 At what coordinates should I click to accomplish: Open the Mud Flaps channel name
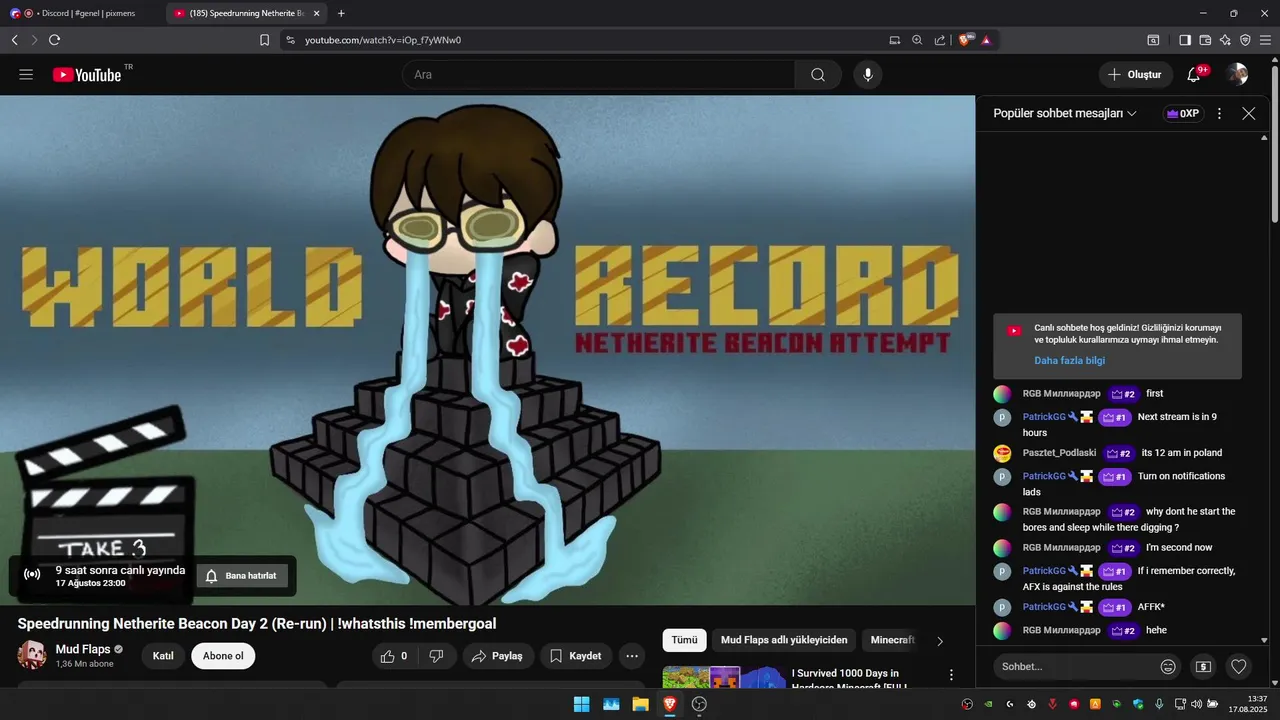pos(83,649)
